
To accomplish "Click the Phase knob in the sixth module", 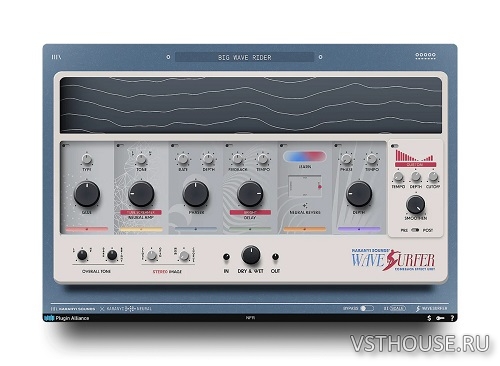I will click(346, 160).
